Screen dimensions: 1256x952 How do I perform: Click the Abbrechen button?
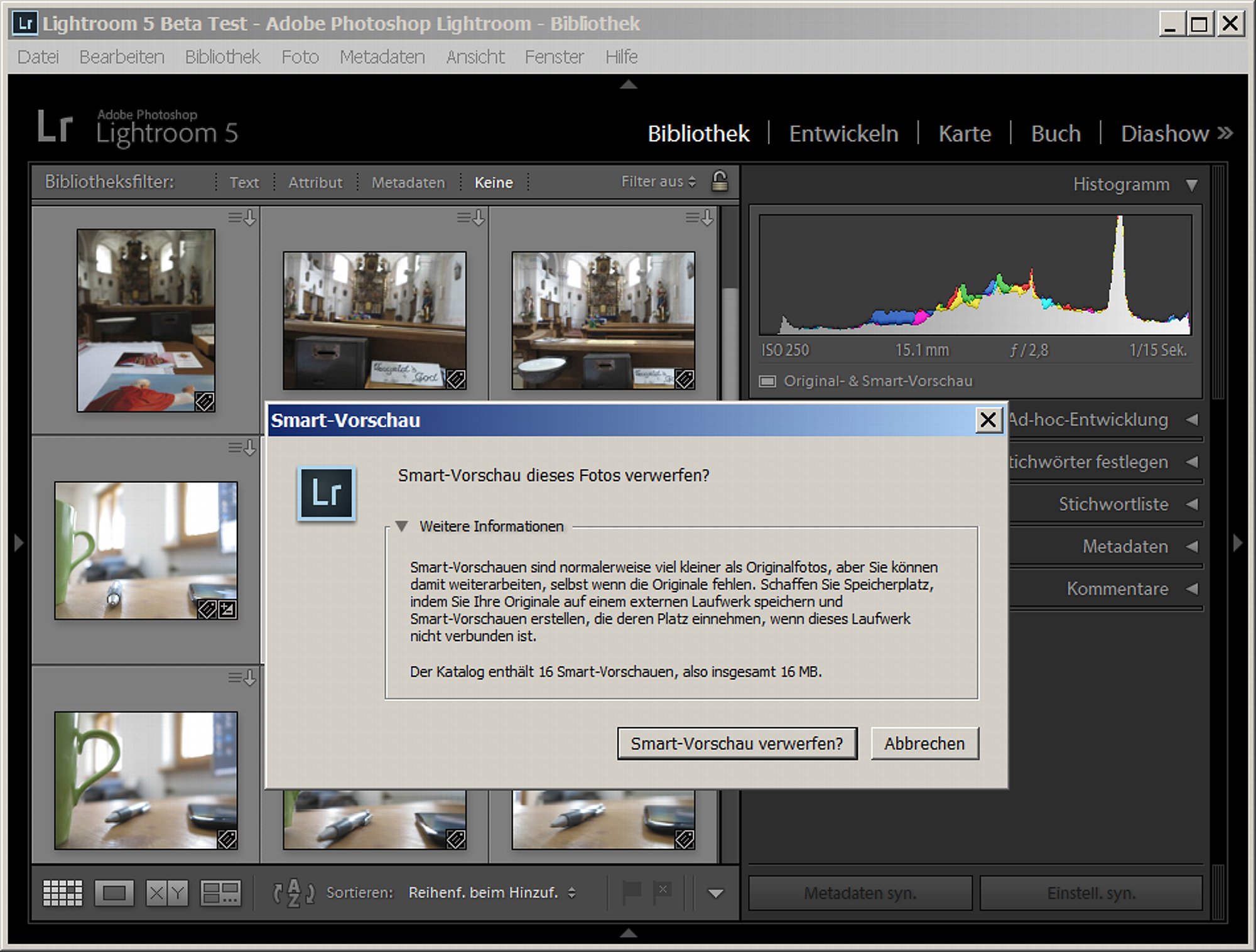[924, 744]
